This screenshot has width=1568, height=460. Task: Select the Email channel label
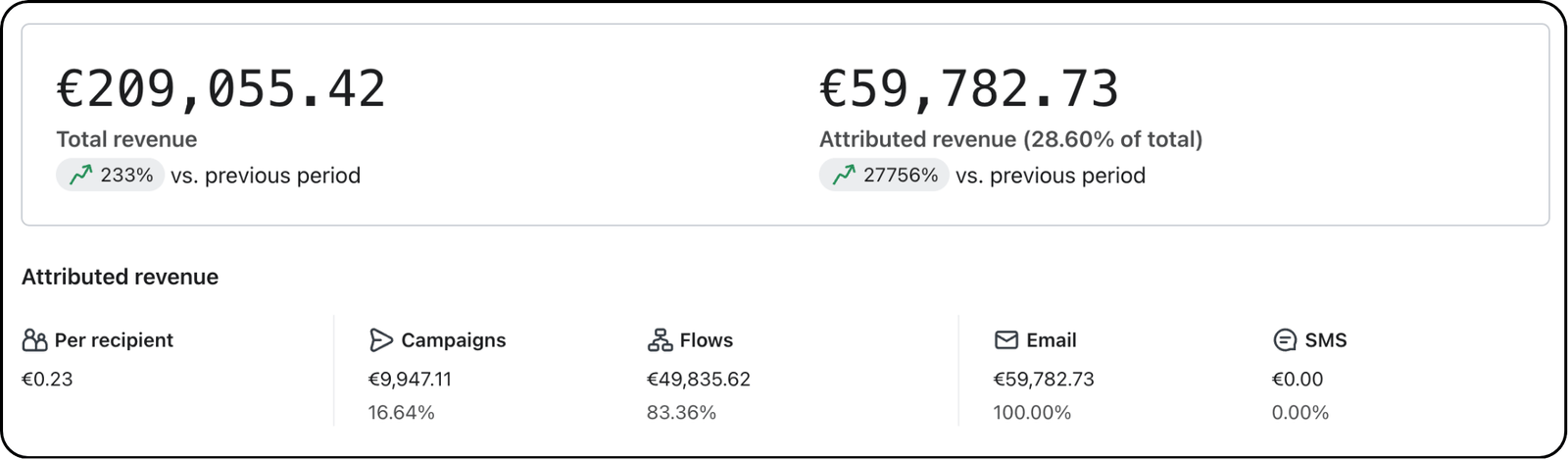click(1052, 340)
